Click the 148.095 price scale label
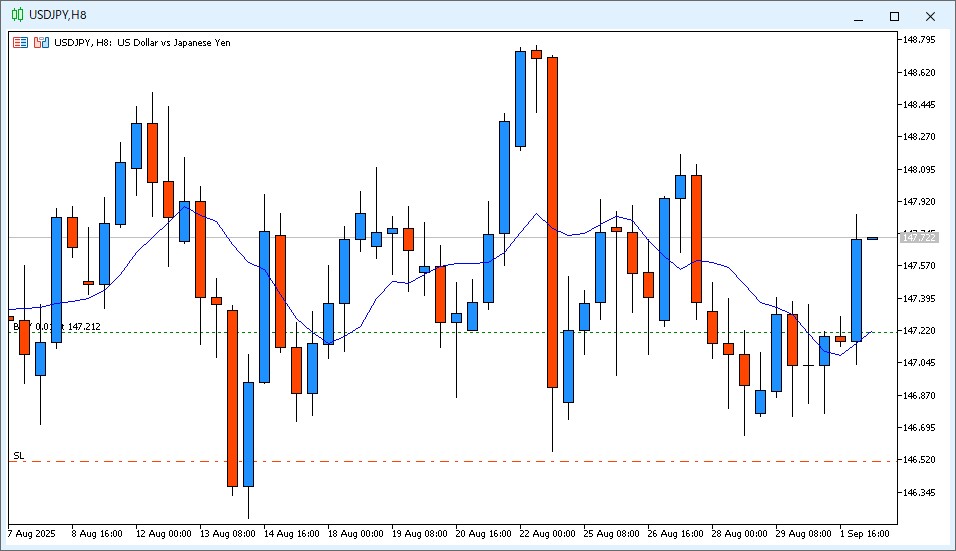 [919, 169]
